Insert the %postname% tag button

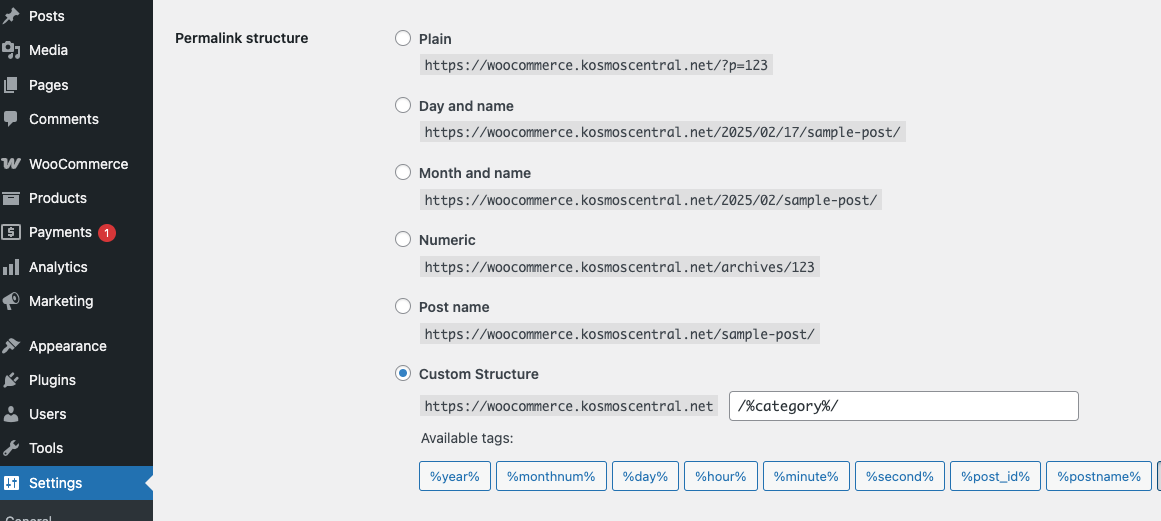pos(1099,477)
